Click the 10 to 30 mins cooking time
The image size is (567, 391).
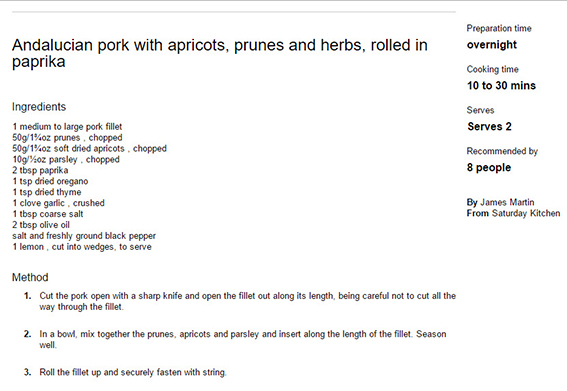[501, 86]
